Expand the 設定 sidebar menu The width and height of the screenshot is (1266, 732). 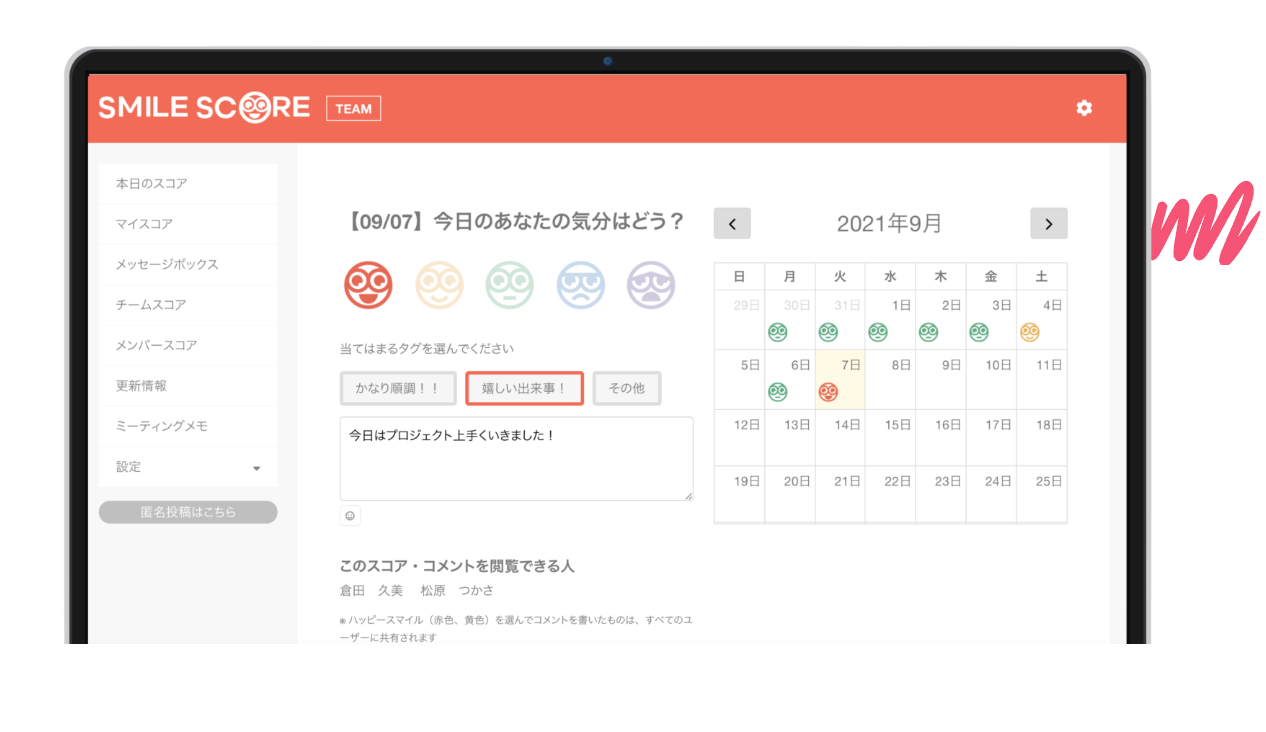coord(188,467)
